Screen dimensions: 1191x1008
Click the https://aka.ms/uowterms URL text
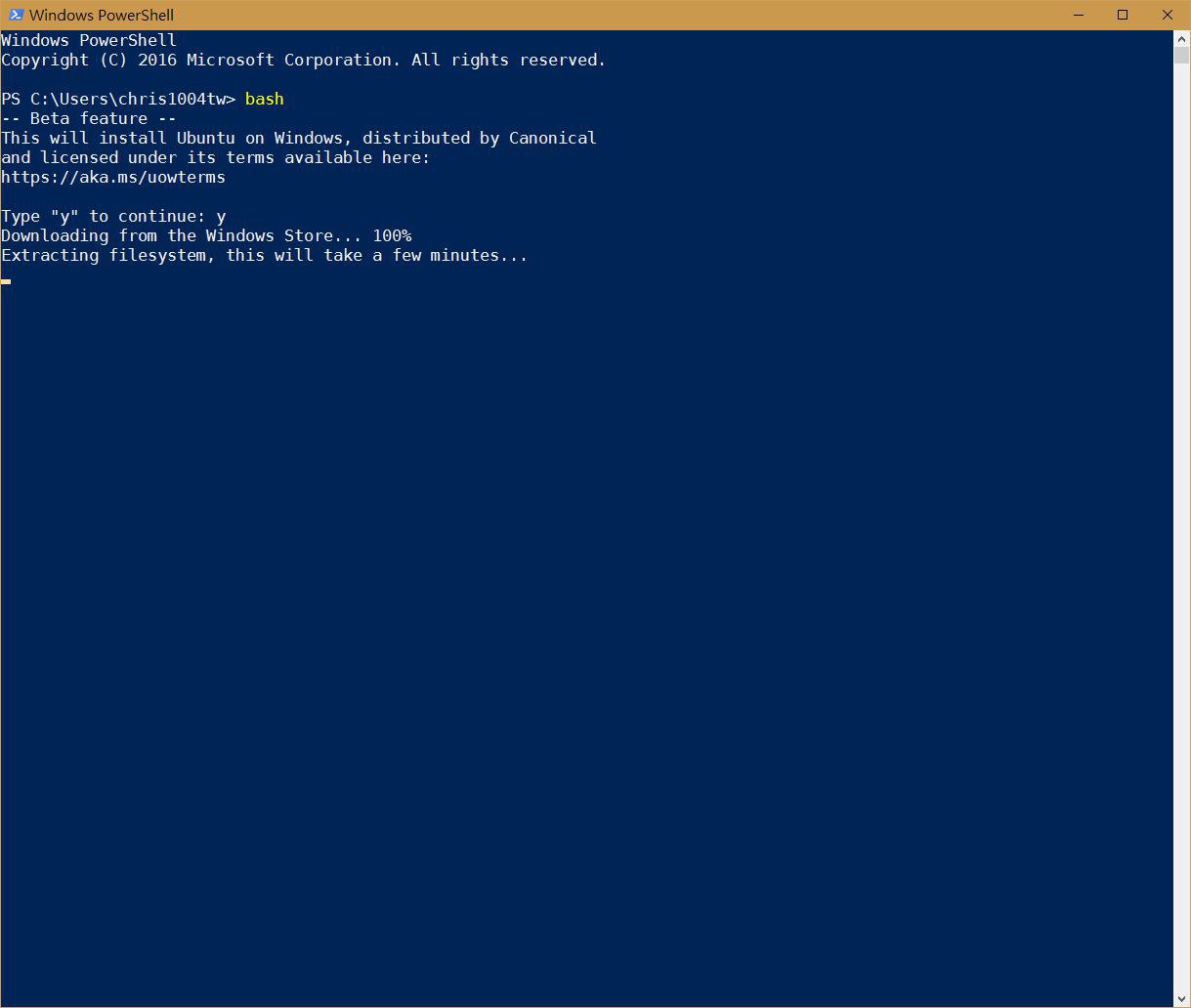tap(113, 177)
